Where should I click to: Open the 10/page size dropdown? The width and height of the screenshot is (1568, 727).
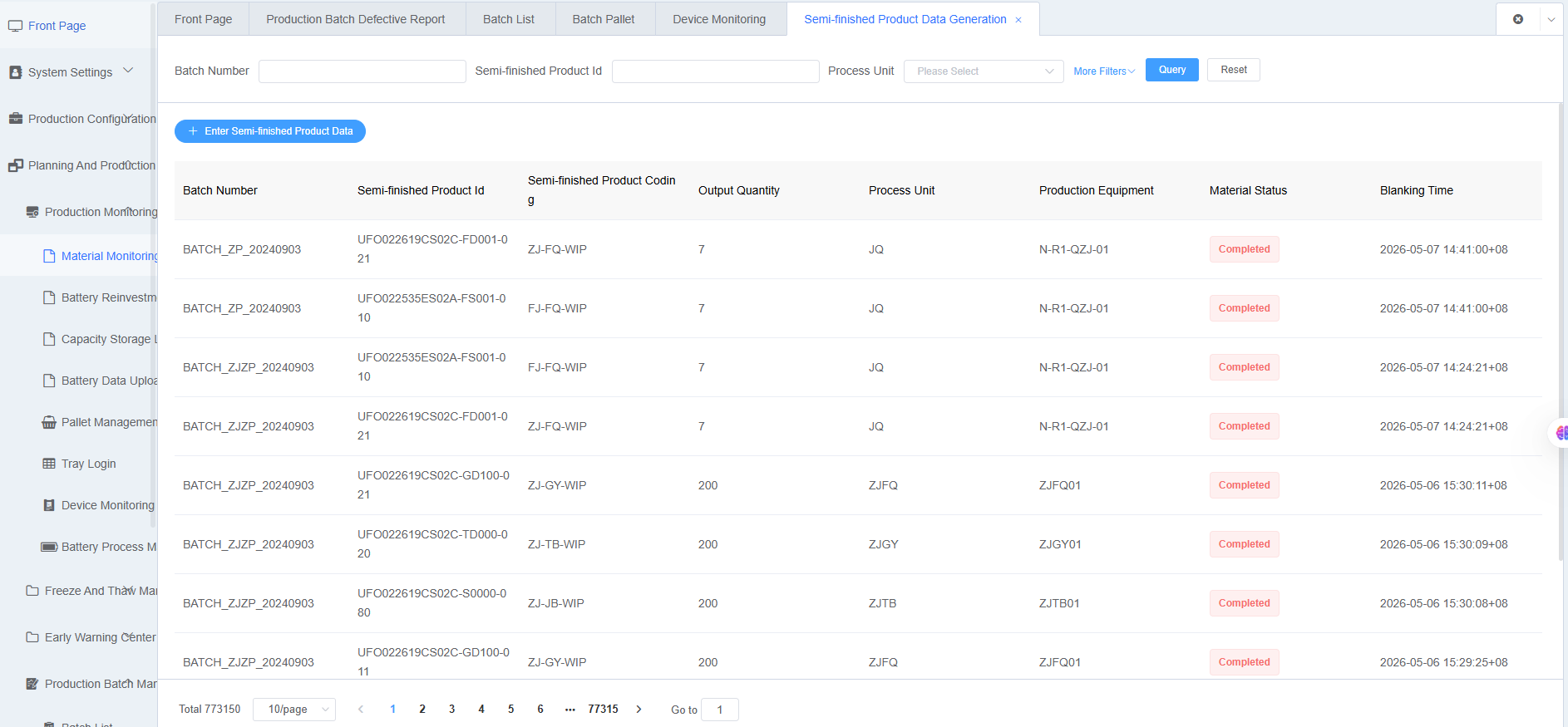coord(294,709)
